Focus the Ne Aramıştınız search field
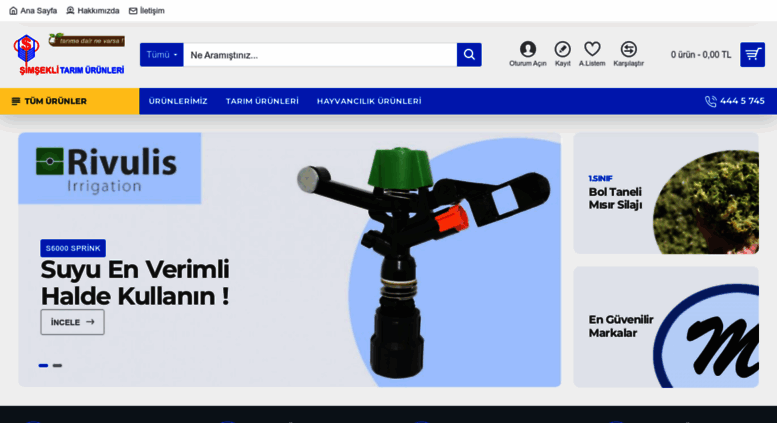 pos(320,54)
